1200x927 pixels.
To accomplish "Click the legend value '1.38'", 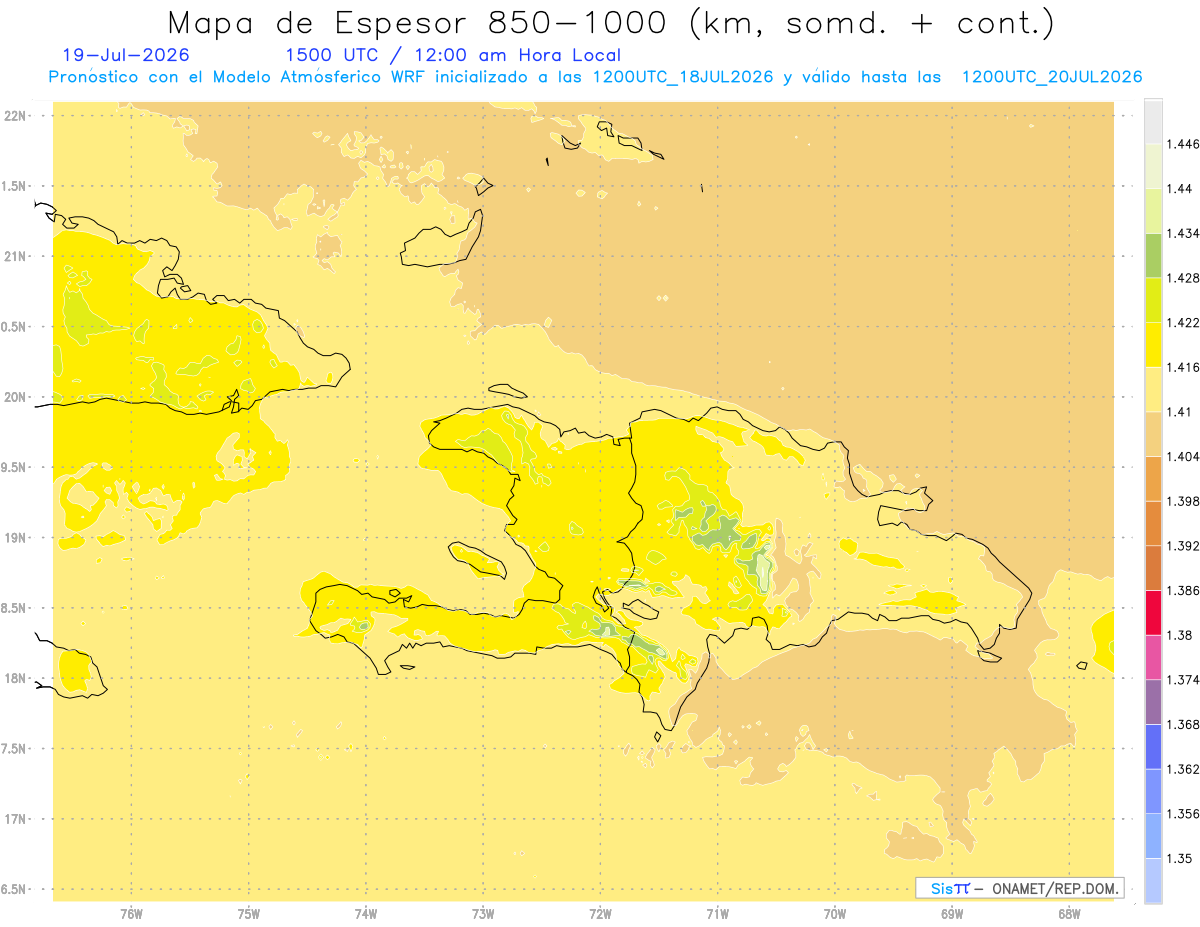I will tap(1180, 635).
